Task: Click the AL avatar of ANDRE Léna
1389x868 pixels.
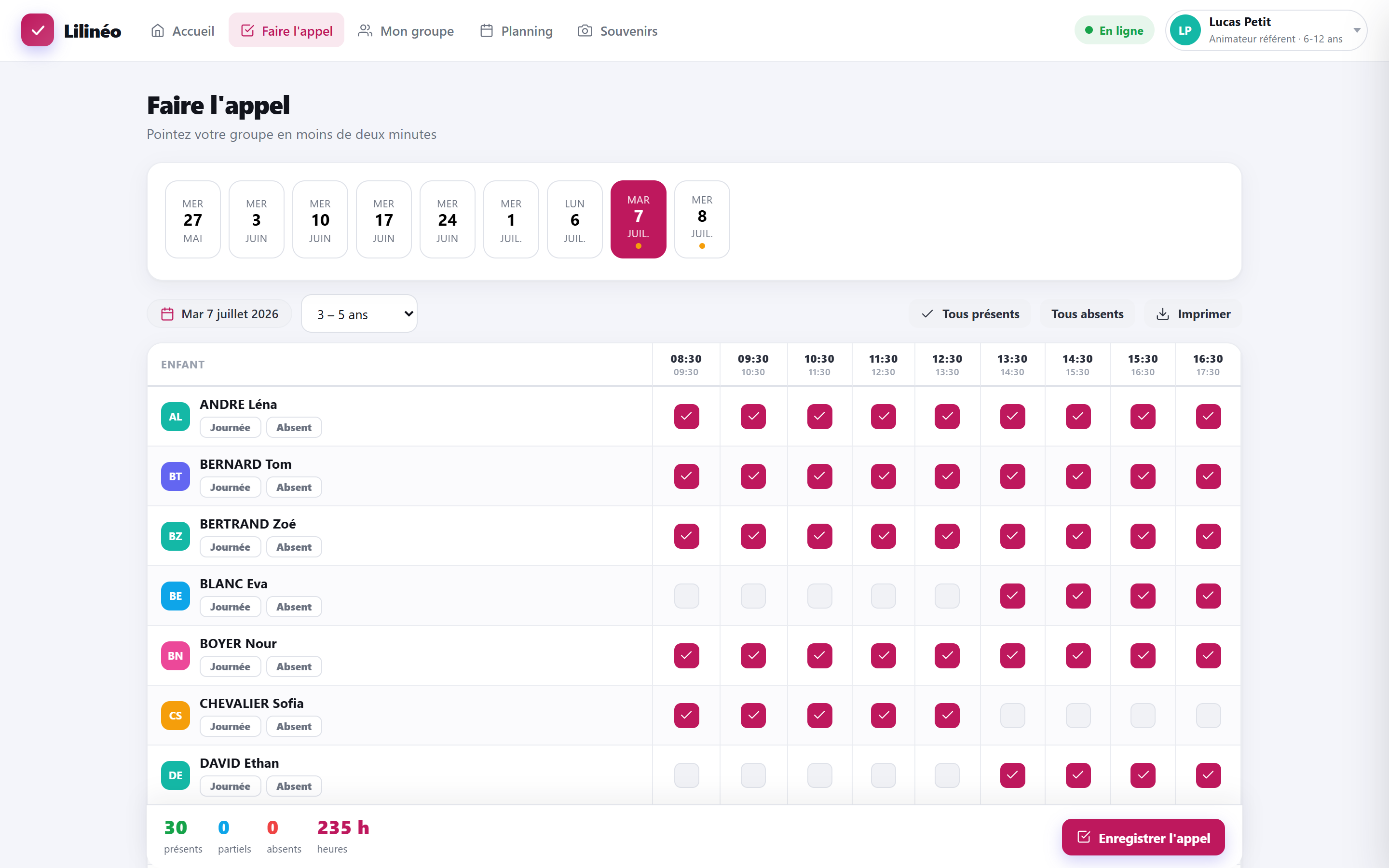Action: 175,417
